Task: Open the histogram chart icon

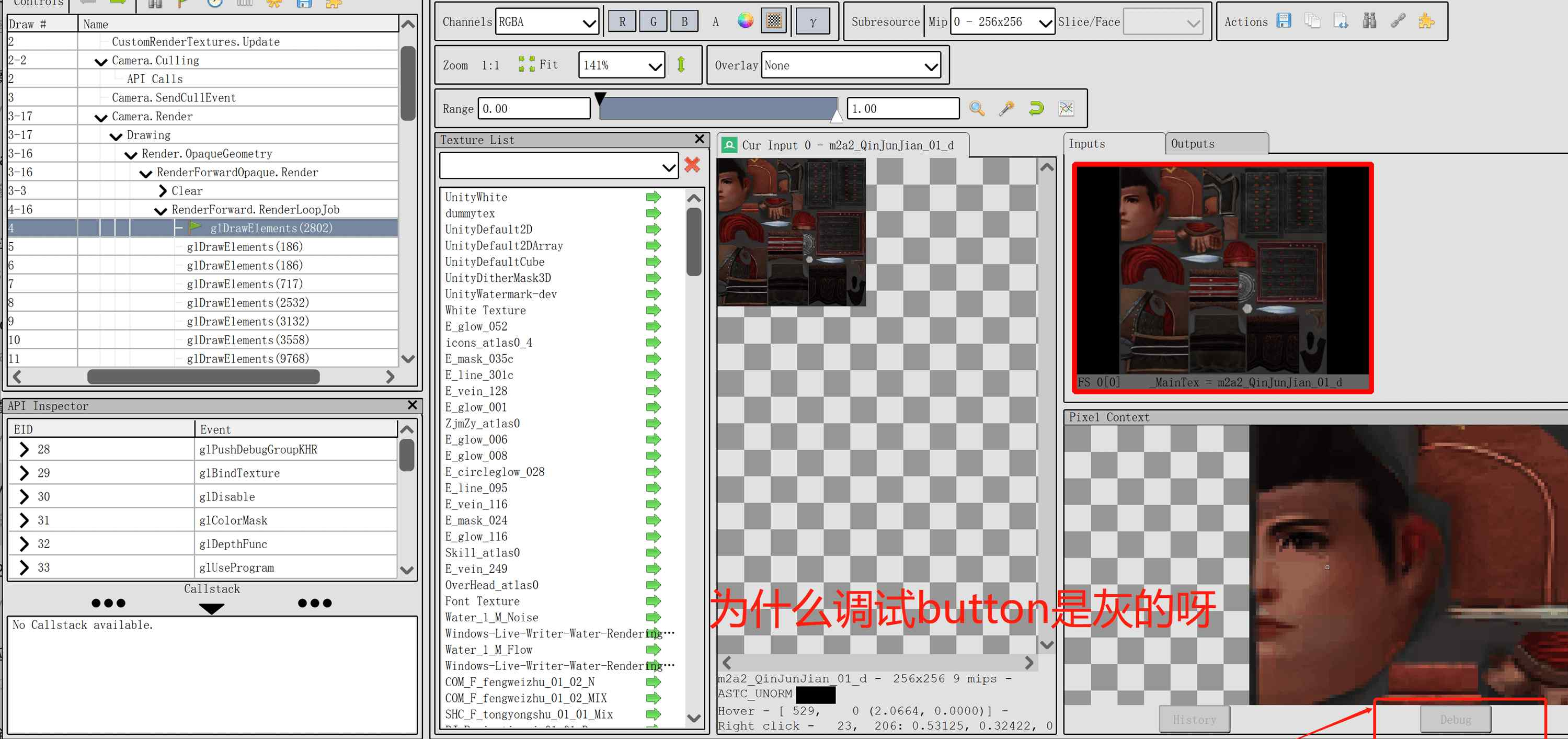Action: click(1066, 108)
